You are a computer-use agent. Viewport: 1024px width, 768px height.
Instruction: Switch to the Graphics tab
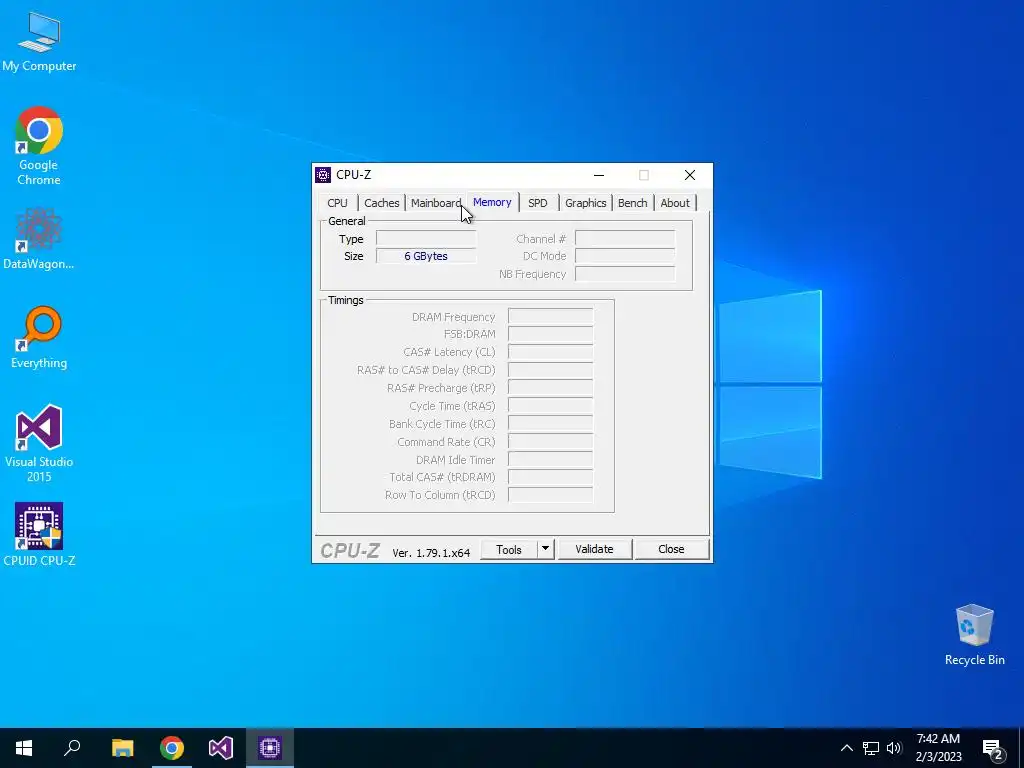coord(586,203)
